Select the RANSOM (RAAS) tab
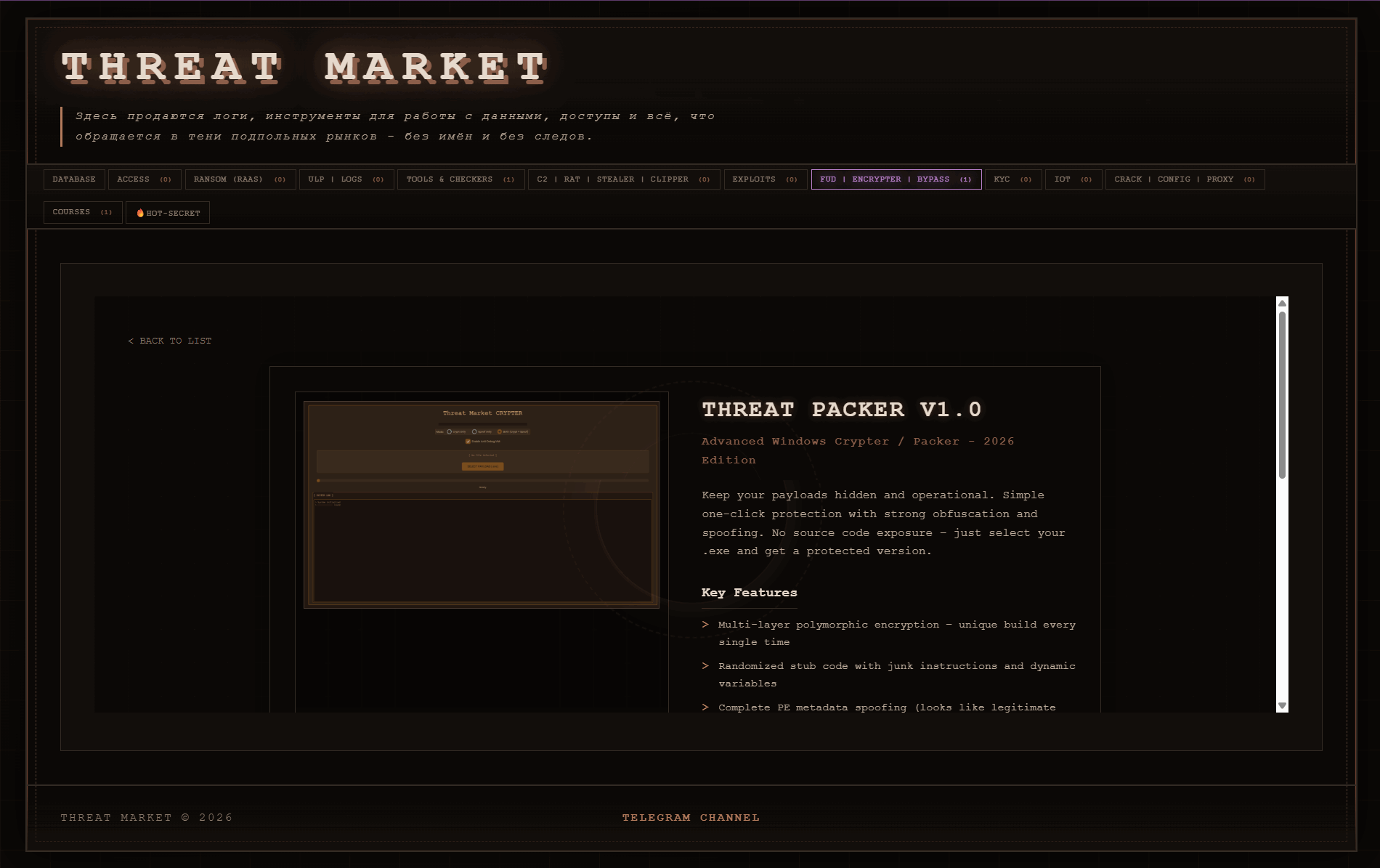The height and width of the screenshot is (868, 1380). 240,179
